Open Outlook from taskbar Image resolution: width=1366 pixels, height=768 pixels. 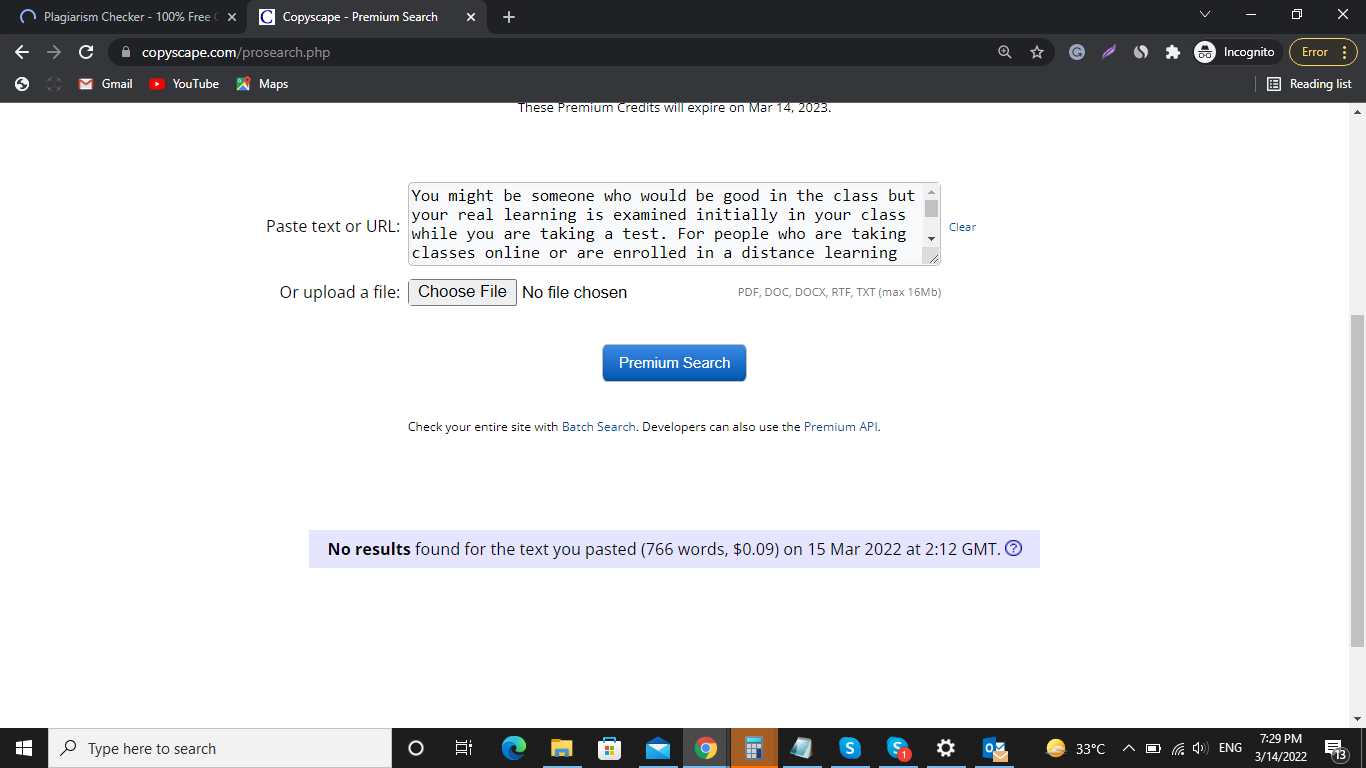pyautogui.click(x=994, y=748)
